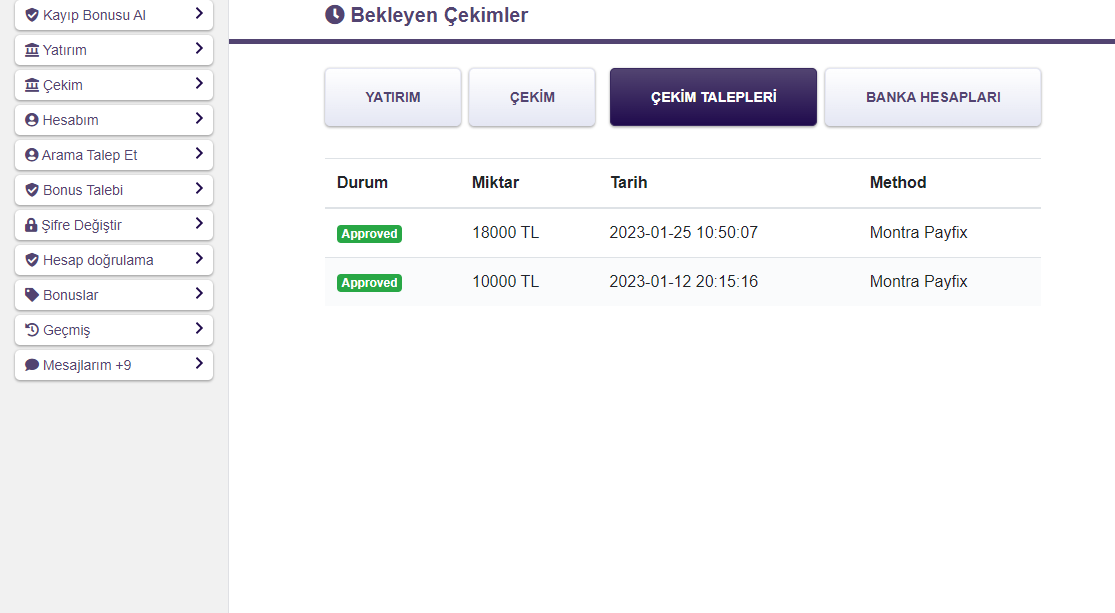Expand the Mesajlarım +9 chevron
This screenshot has height=613, width=1115.
tap(199, 363)
